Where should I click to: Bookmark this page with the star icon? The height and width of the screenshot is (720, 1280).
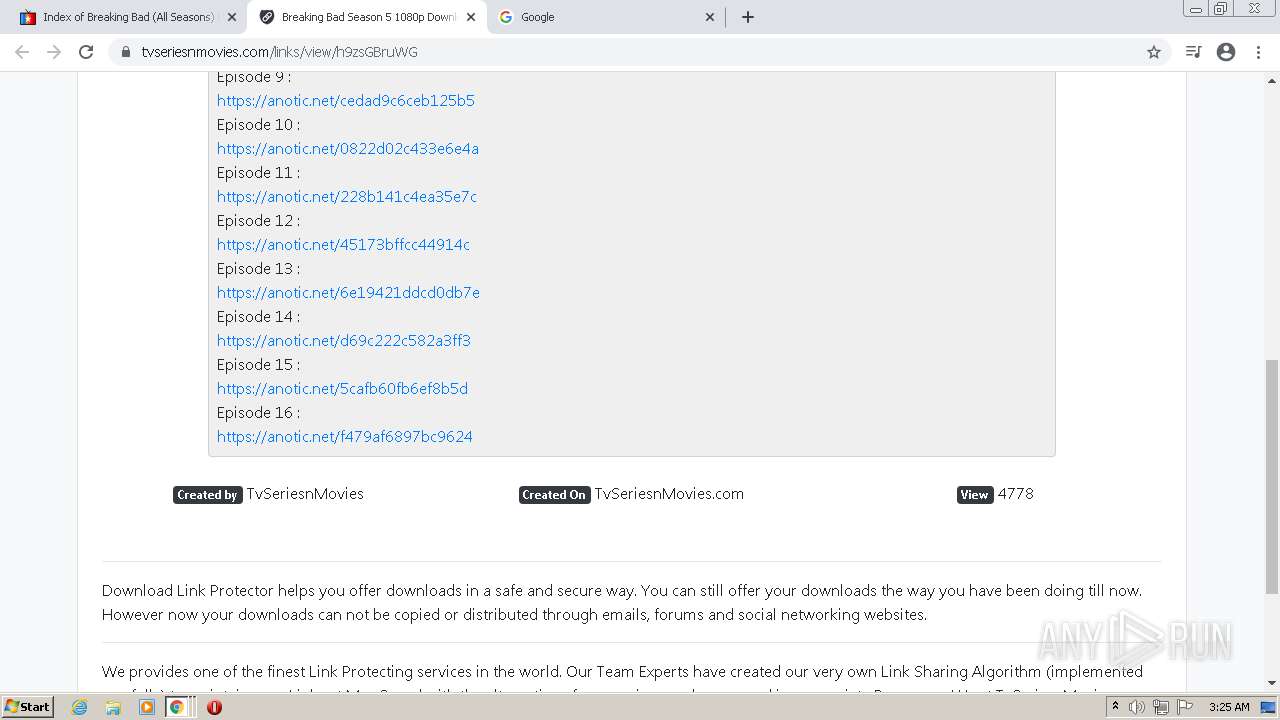tap(1154, 52)
